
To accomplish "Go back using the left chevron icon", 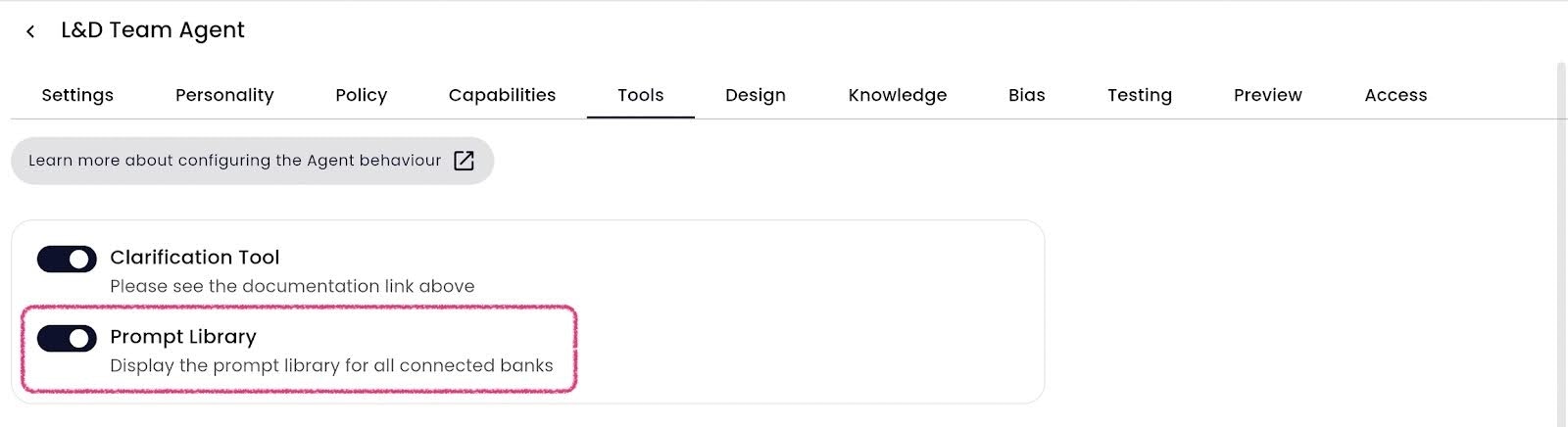I will pos(30,31).
